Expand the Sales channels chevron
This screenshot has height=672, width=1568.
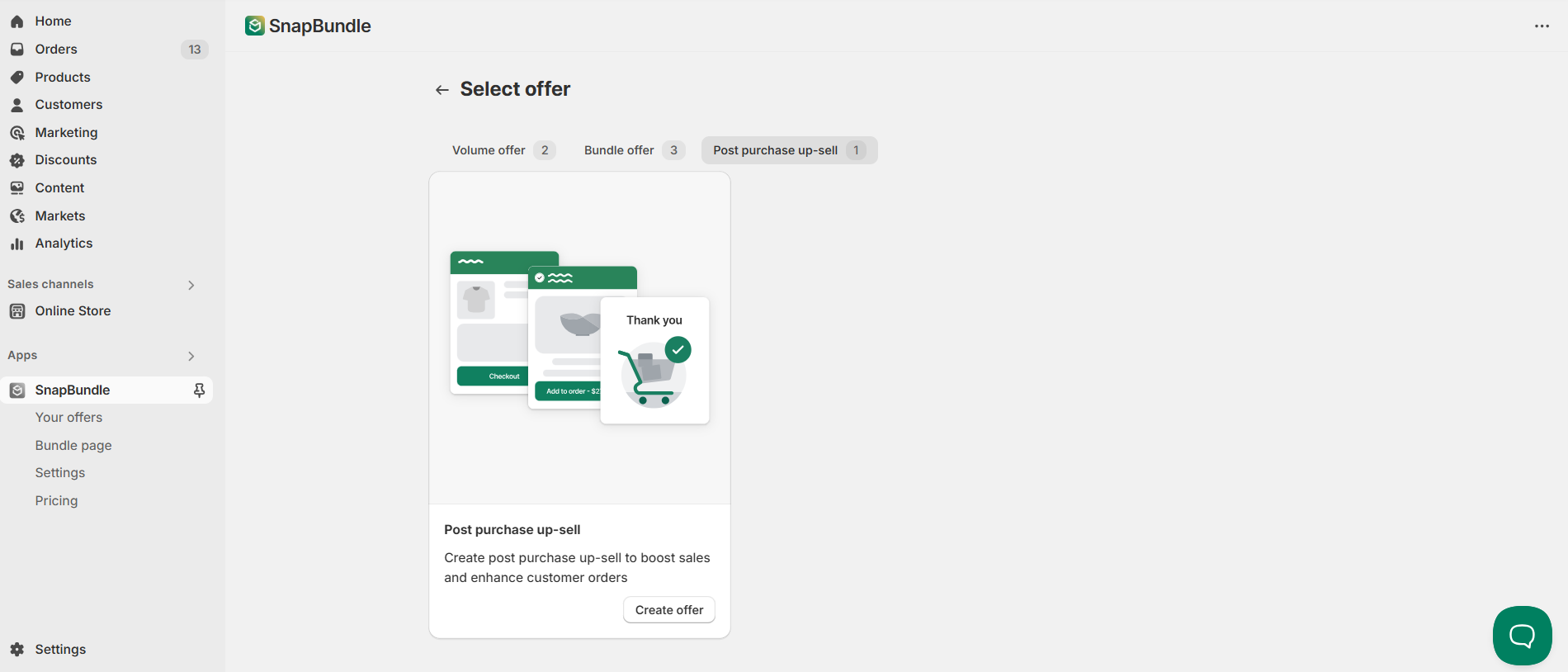[191, 285]
